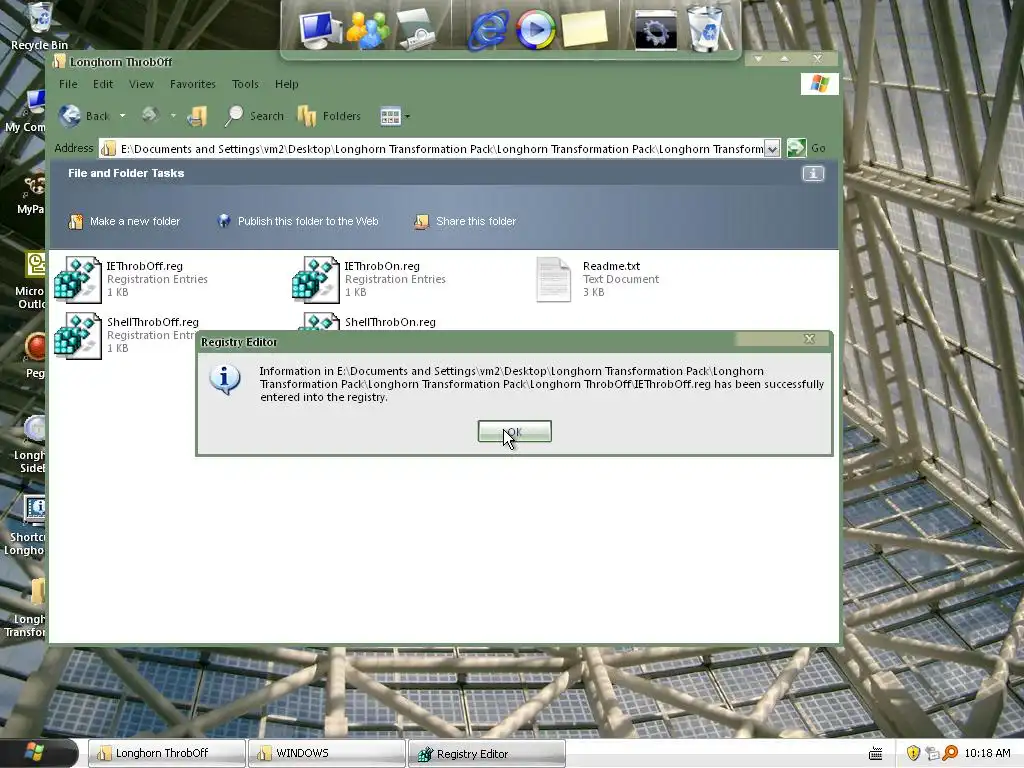
Task: Toggle the Folders pane
Action: [328, 116]
